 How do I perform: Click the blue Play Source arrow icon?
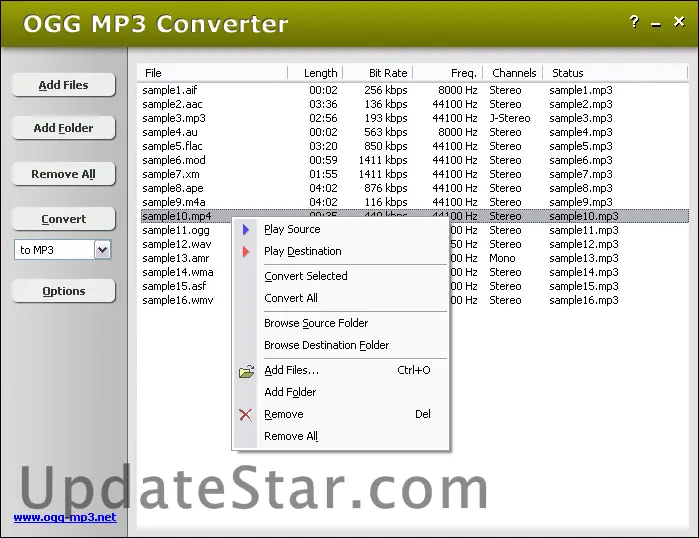point(246,230)
